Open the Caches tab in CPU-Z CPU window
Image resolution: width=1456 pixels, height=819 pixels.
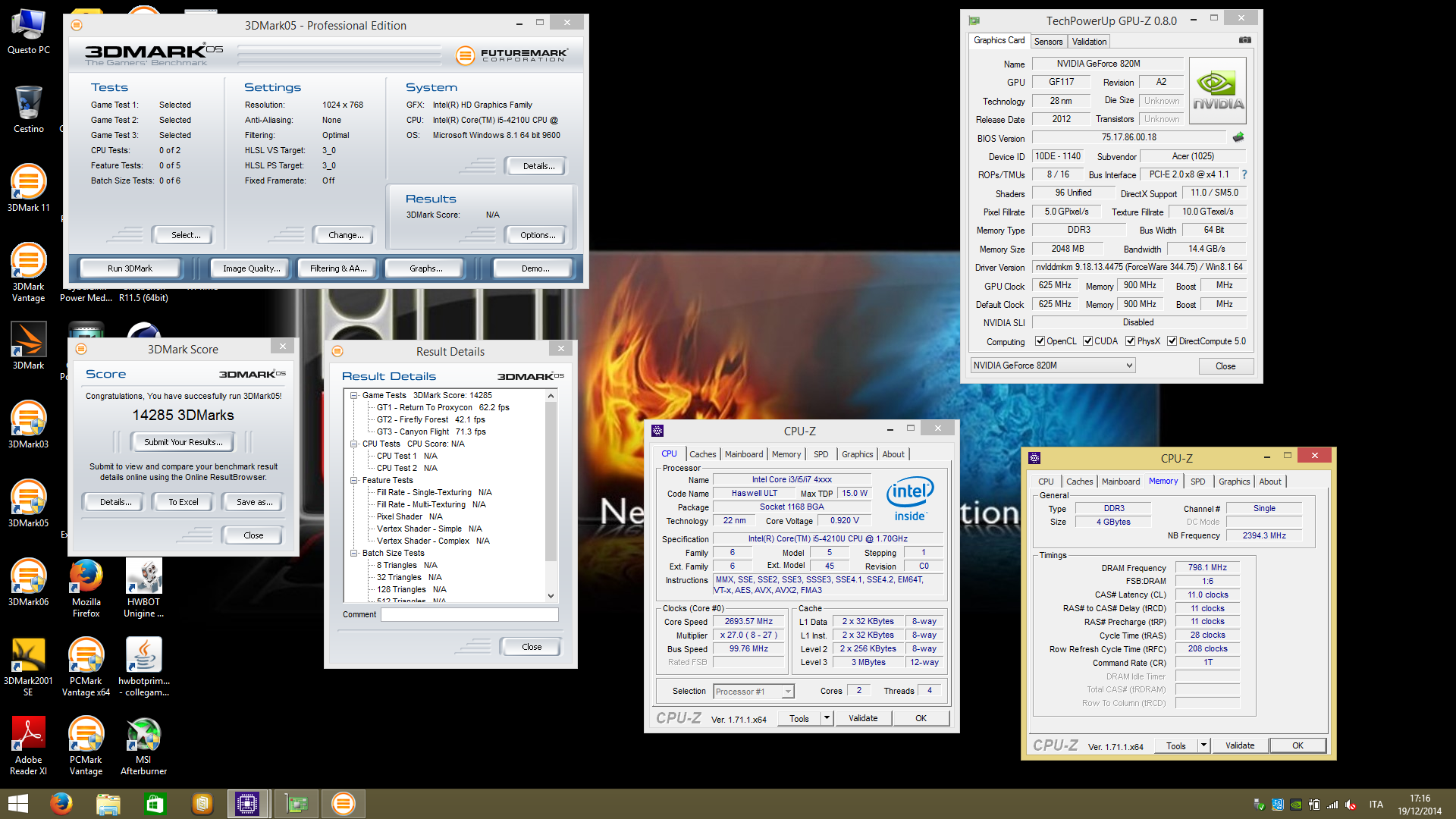click(702, 454)
